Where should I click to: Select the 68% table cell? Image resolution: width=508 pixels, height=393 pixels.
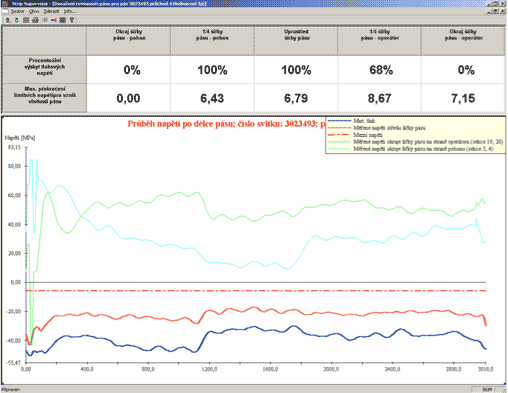pos(380,70)
